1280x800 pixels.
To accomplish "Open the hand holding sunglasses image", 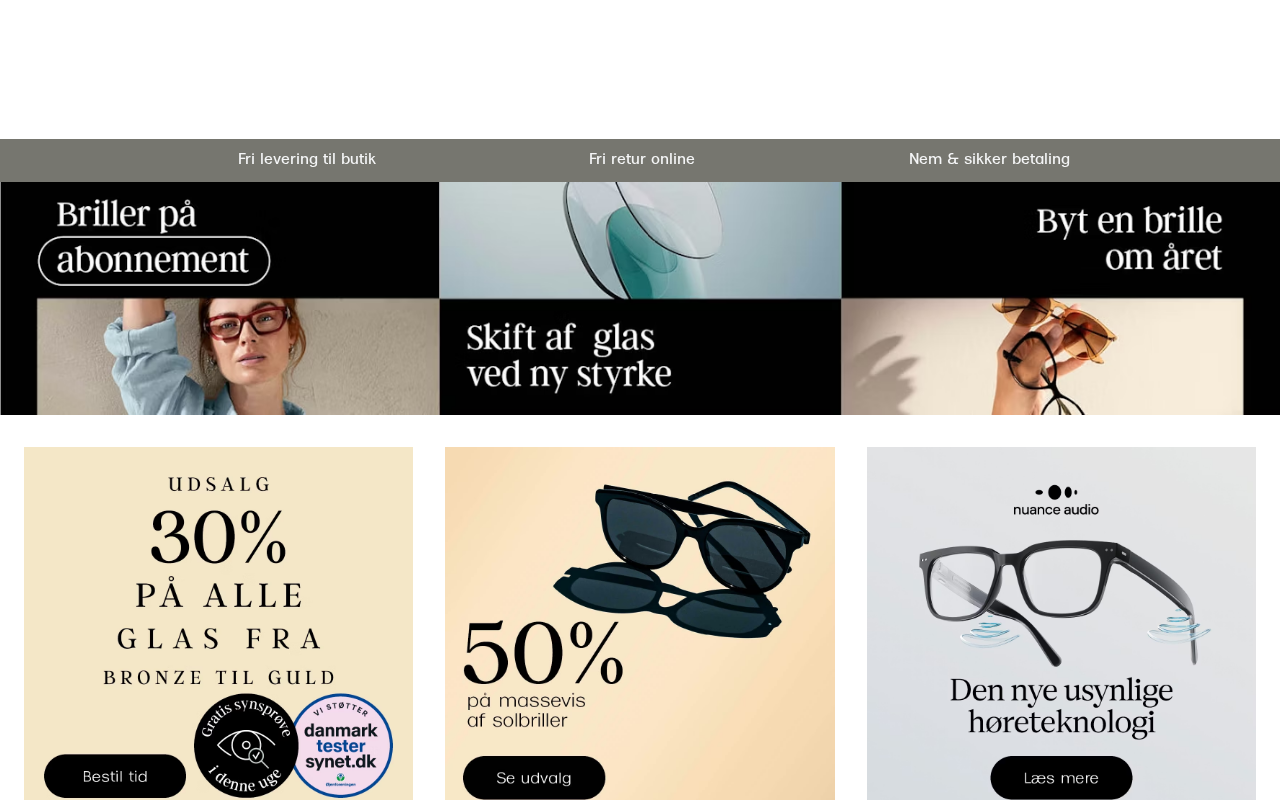I will (1042, 356).
